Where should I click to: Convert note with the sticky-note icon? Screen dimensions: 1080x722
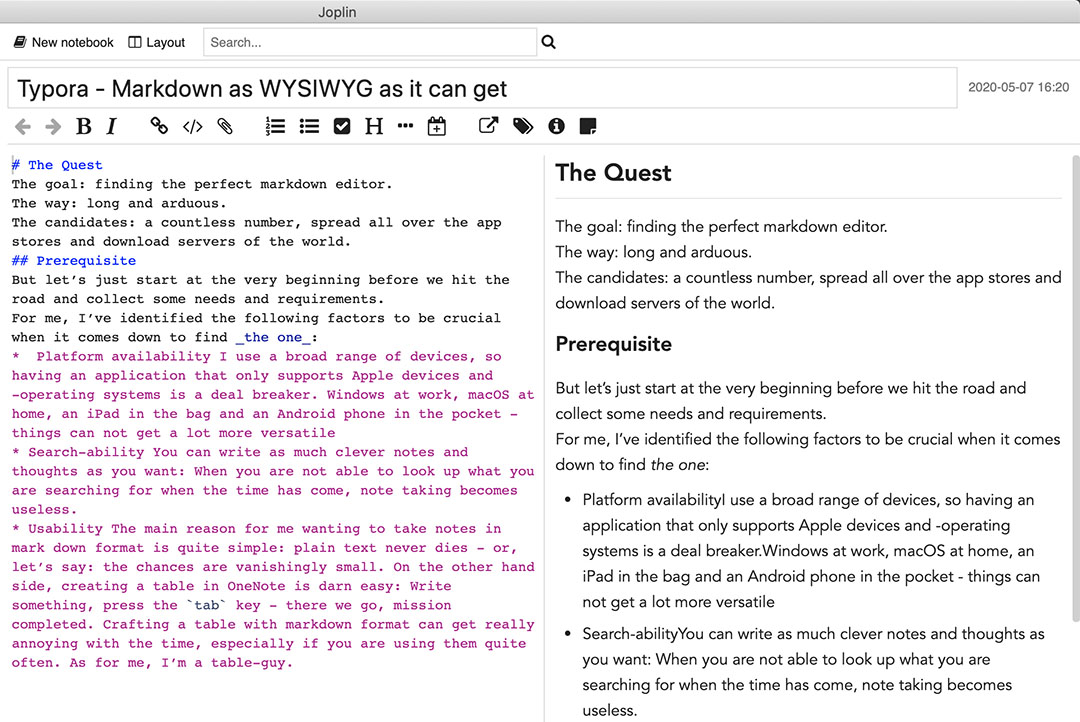pyautogui.click(x=588, y=127)
